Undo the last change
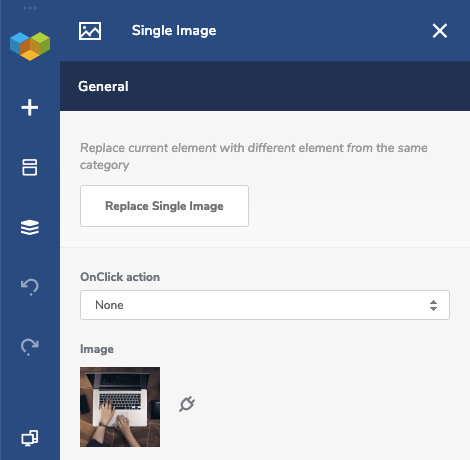This screenshot has height=460, width=470. tap(30, 287)
